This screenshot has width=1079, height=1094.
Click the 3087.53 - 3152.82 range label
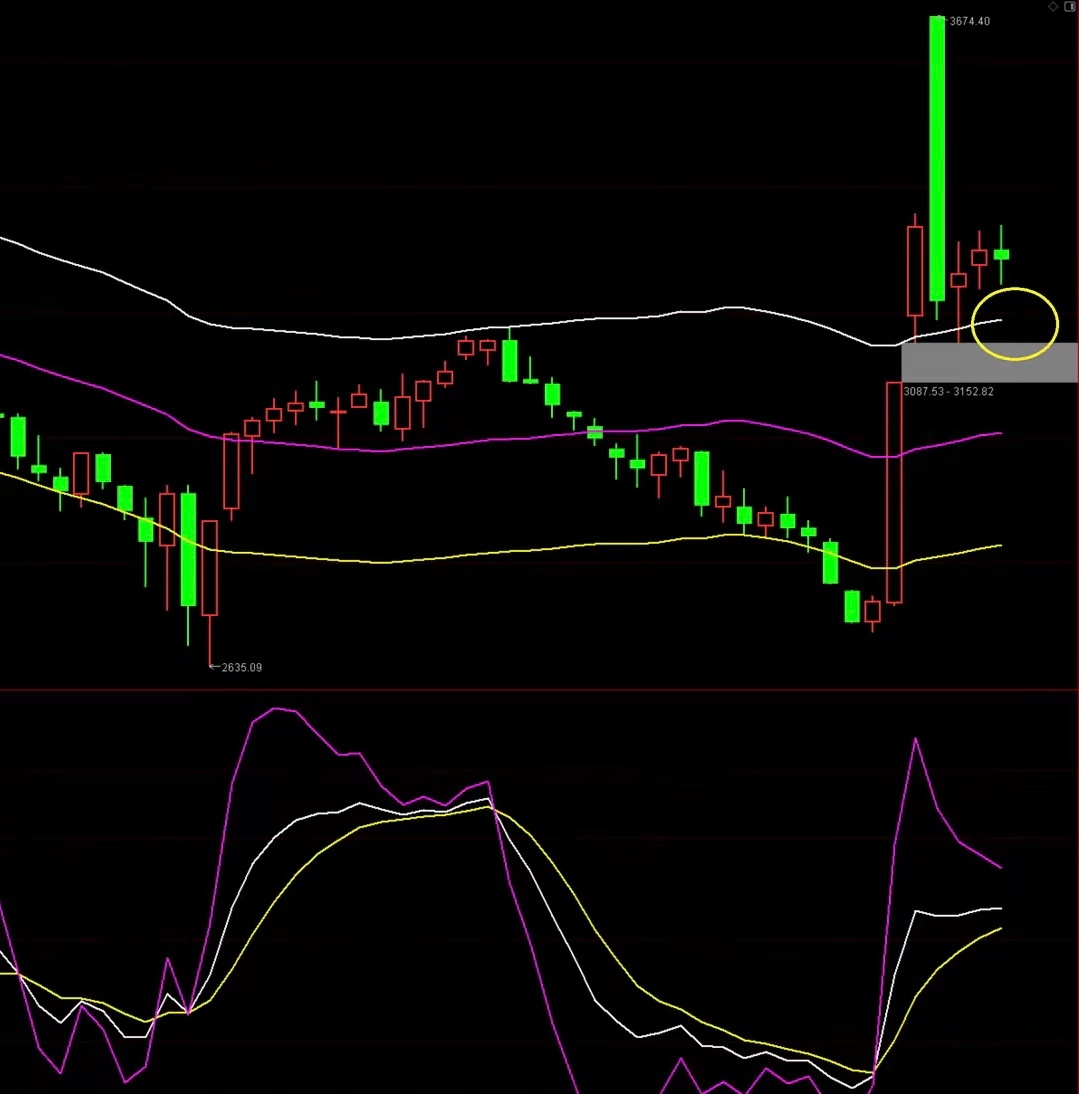[949, 391]
